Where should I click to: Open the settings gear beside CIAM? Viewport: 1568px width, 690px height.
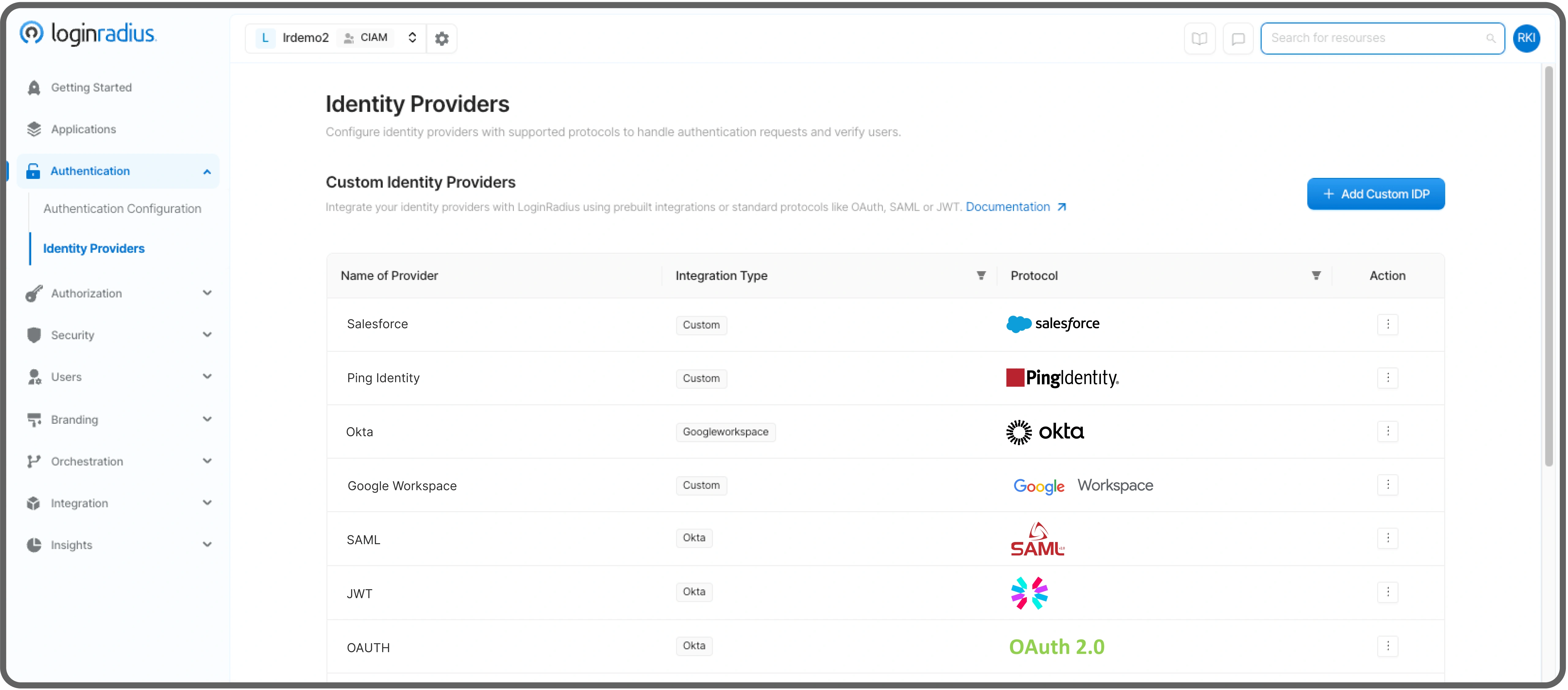442,38
